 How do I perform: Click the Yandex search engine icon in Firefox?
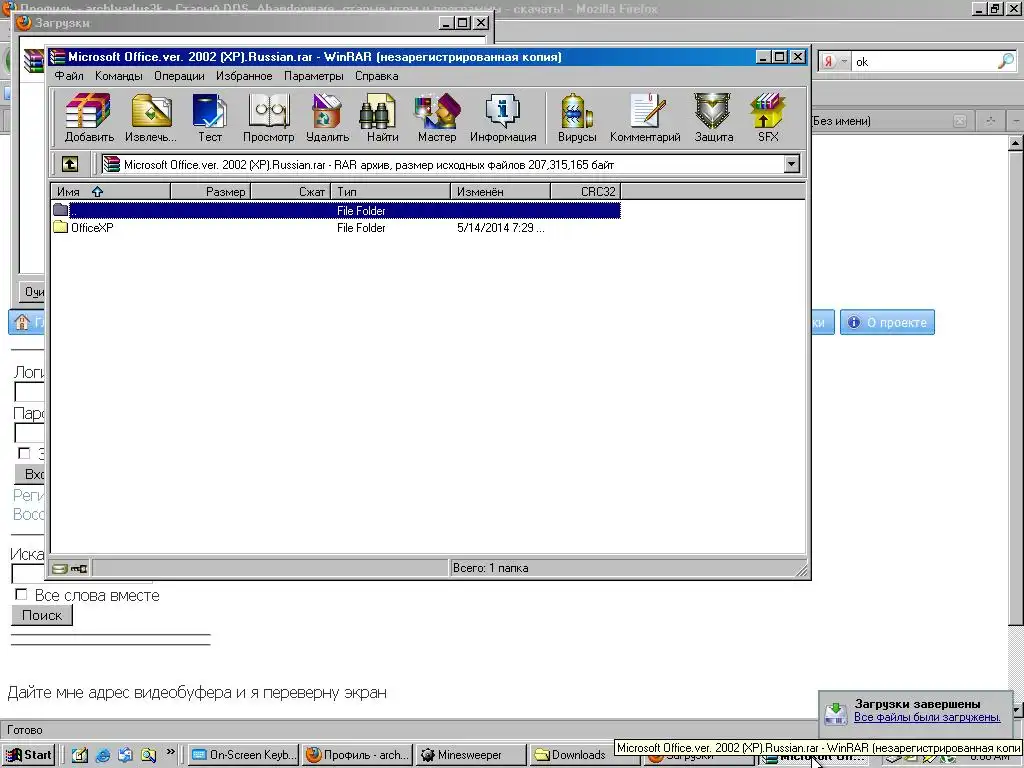pos(828,61)
